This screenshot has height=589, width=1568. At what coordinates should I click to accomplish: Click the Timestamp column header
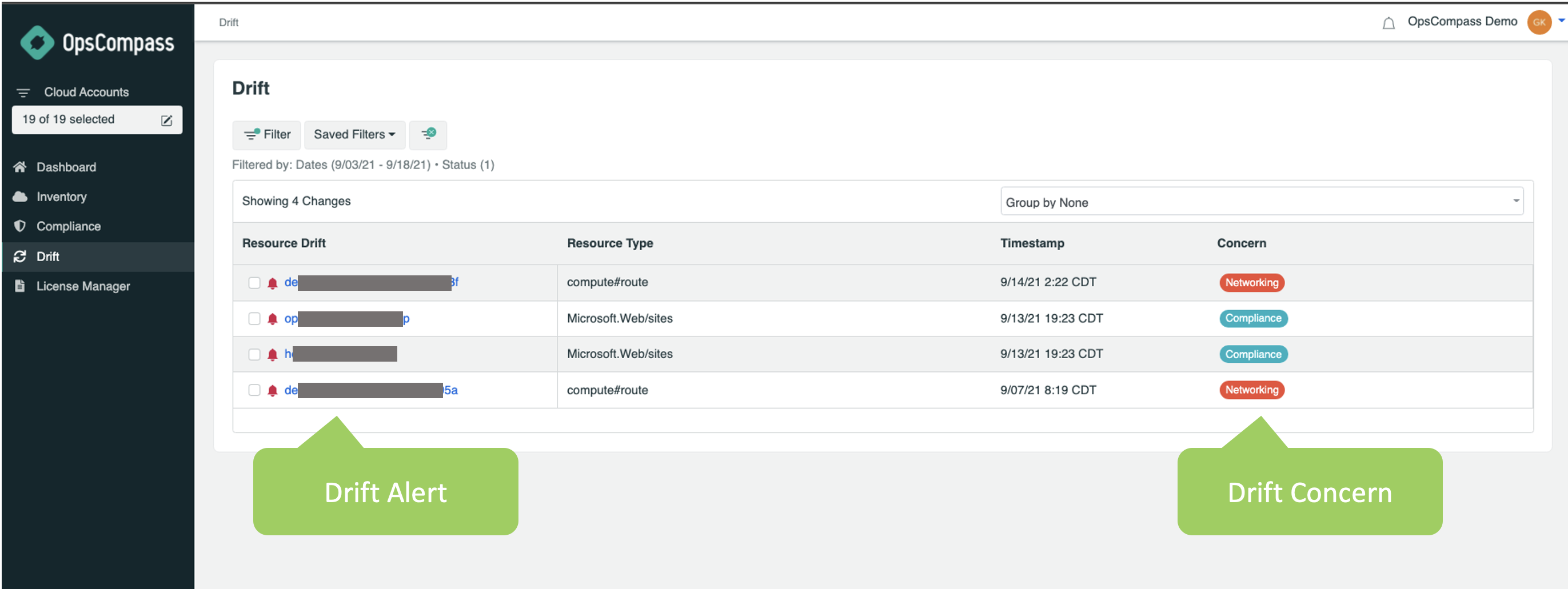1032,243
